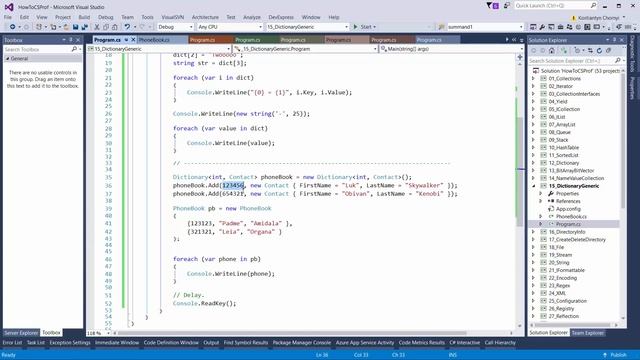This screenshot has width=640, height=360.
Task: Click the Start debugging button
Action: 364,27
